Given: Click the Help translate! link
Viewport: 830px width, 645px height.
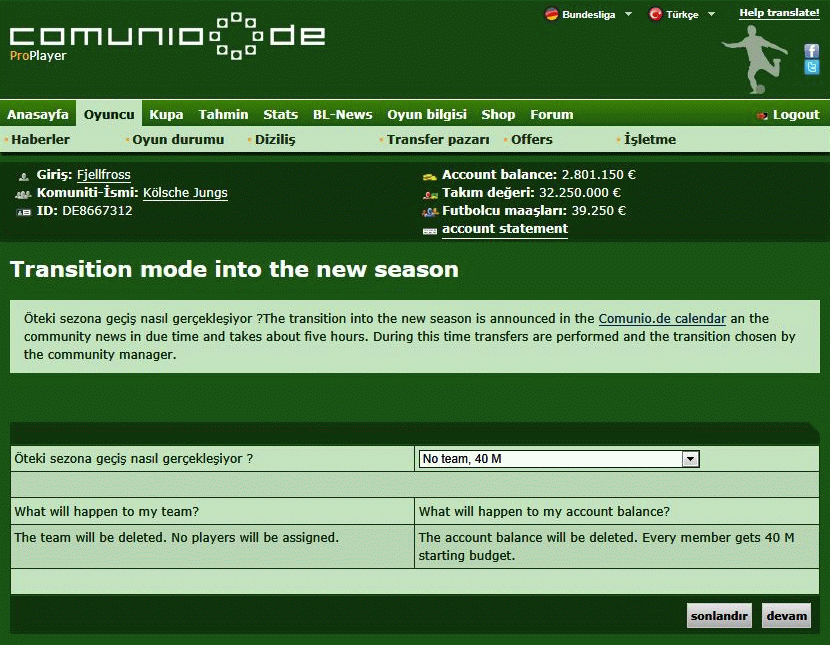Looking at the screenshot, I should point(779,13).
